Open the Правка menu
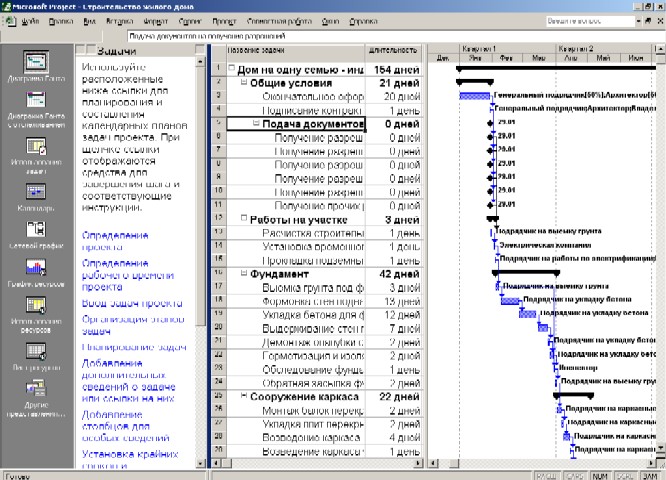Screen dimensions: 666x480 (61, 21)
